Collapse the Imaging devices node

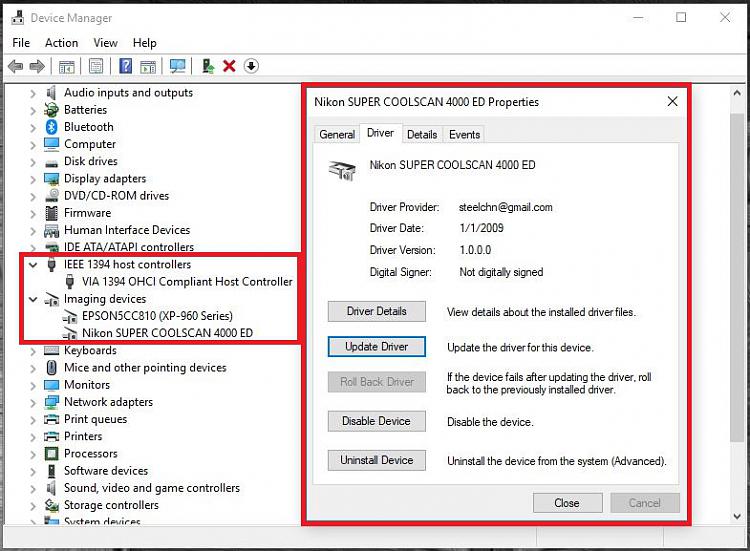click(33, 299)
